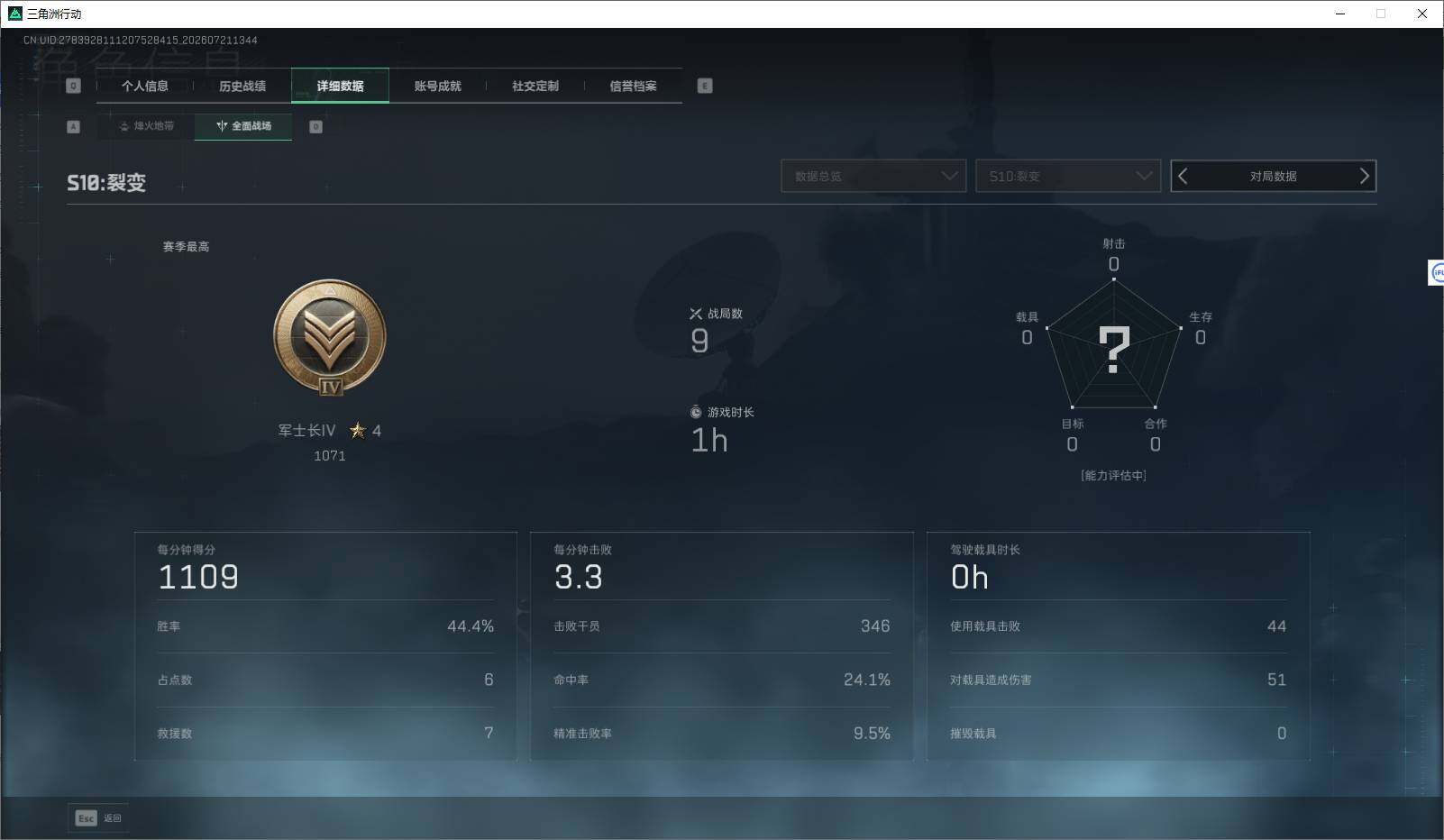Click the 胜率 44.4% row

[x=325, y=626]
